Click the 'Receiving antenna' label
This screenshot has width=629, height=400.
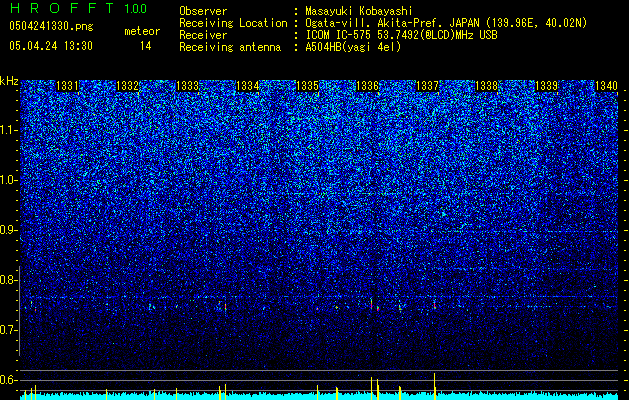230,47
